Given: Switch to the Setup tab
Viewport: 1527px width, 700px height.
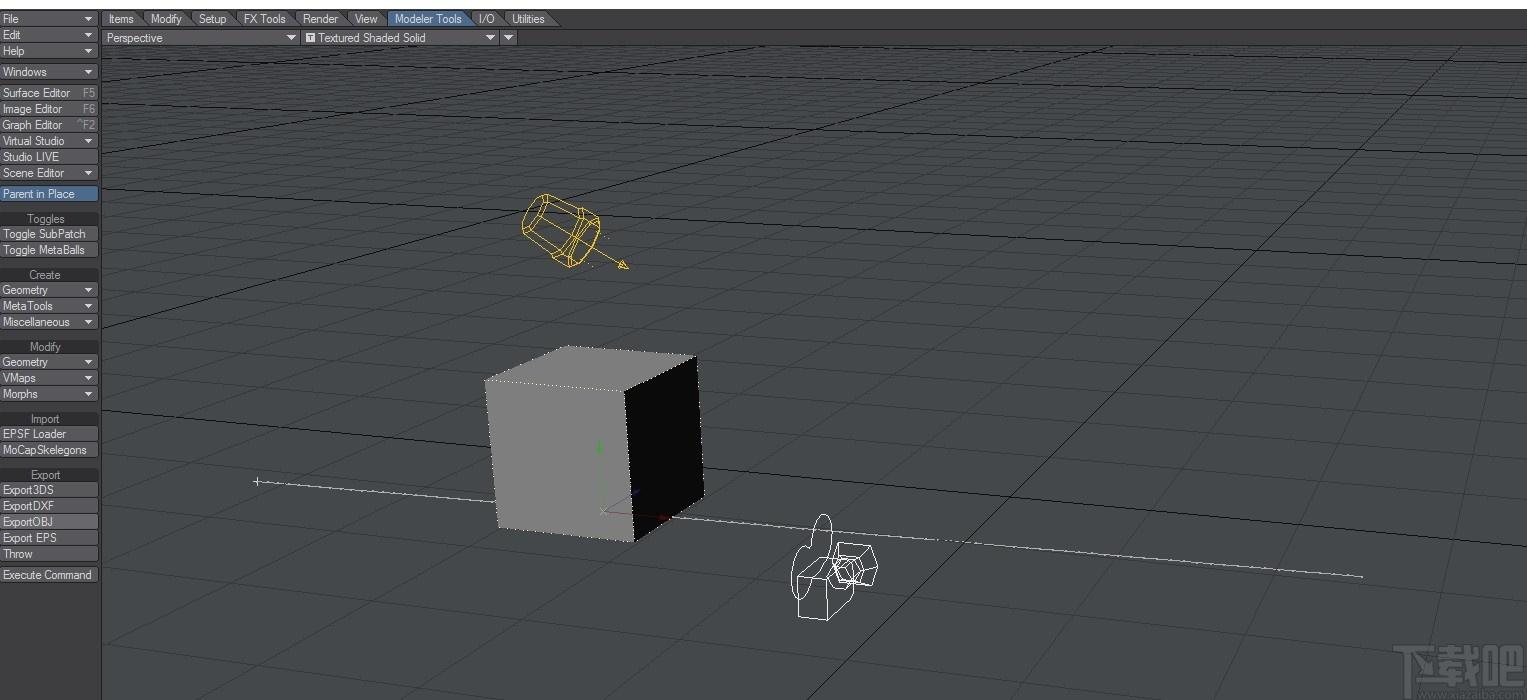Looking at the screenshot, I should [x=212, y=18].
